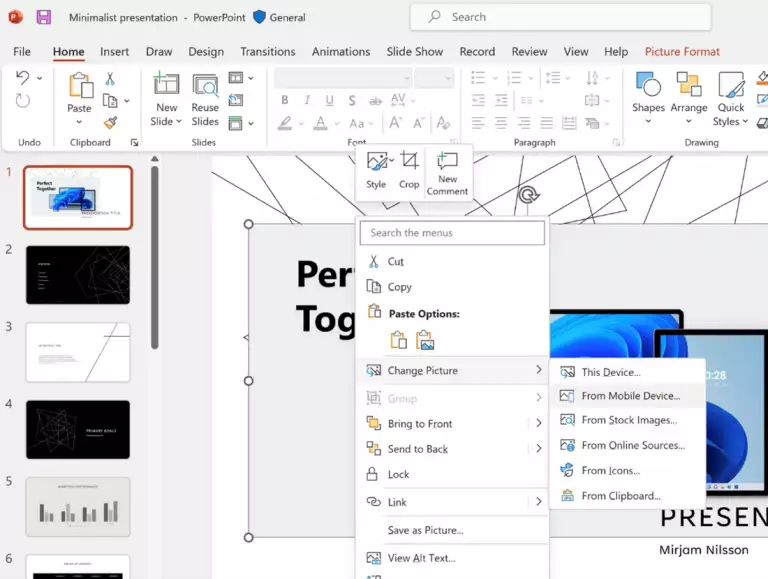Switch to the Picture Format tab
The width and height of the screenshot is (768, 579).
[x=682, y=52]
